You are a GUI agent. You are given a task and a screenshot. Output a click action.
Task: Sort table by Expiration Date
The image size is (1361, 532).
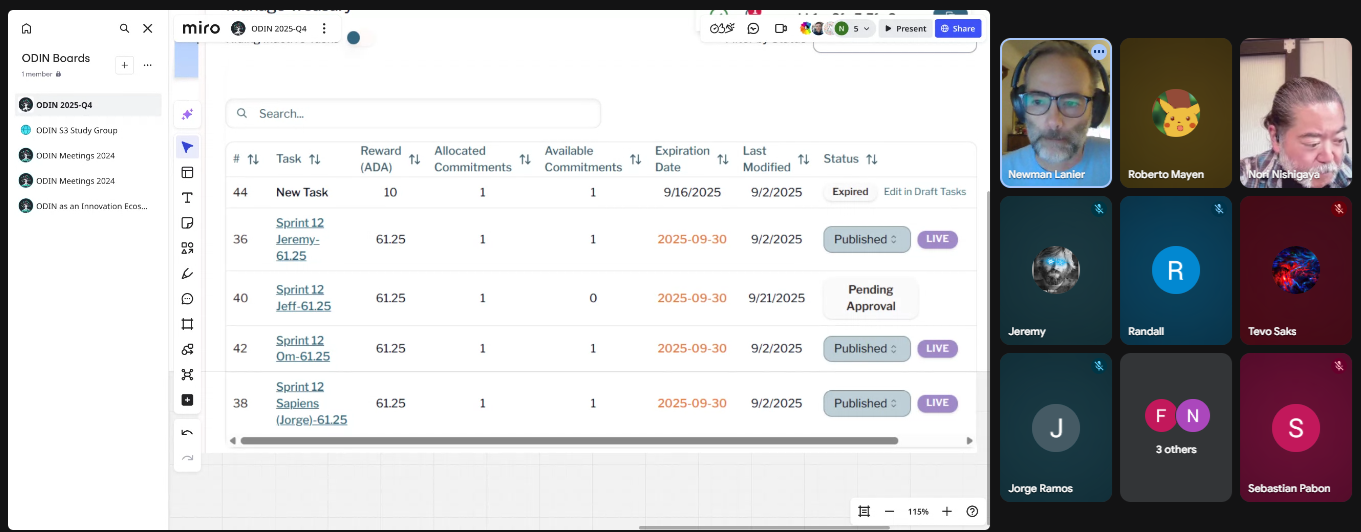(723, 160)
